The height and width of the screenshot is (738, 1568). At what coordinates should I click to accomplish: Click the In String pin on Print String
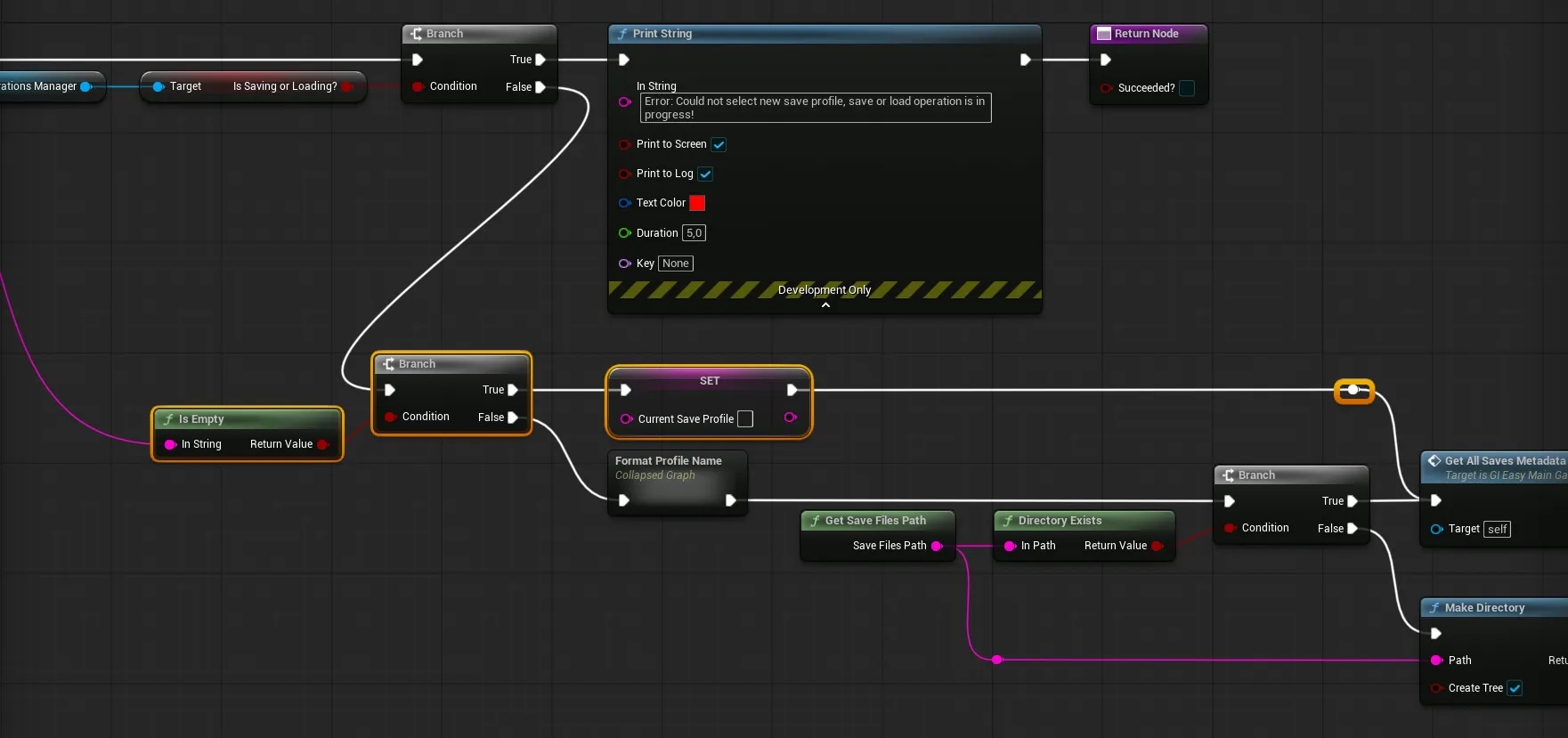click(625, 101)
